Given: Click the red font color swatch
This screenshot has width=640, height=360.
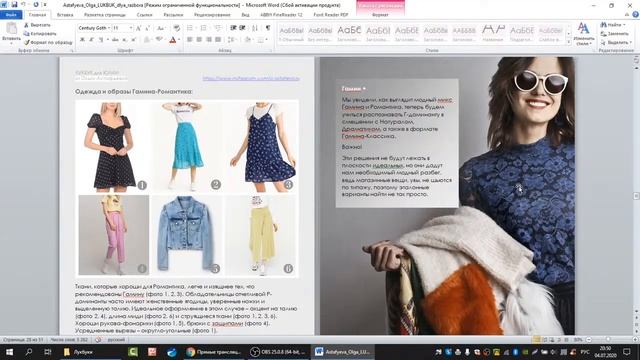Looking at the screenshot, I should (x=173, y=40).
